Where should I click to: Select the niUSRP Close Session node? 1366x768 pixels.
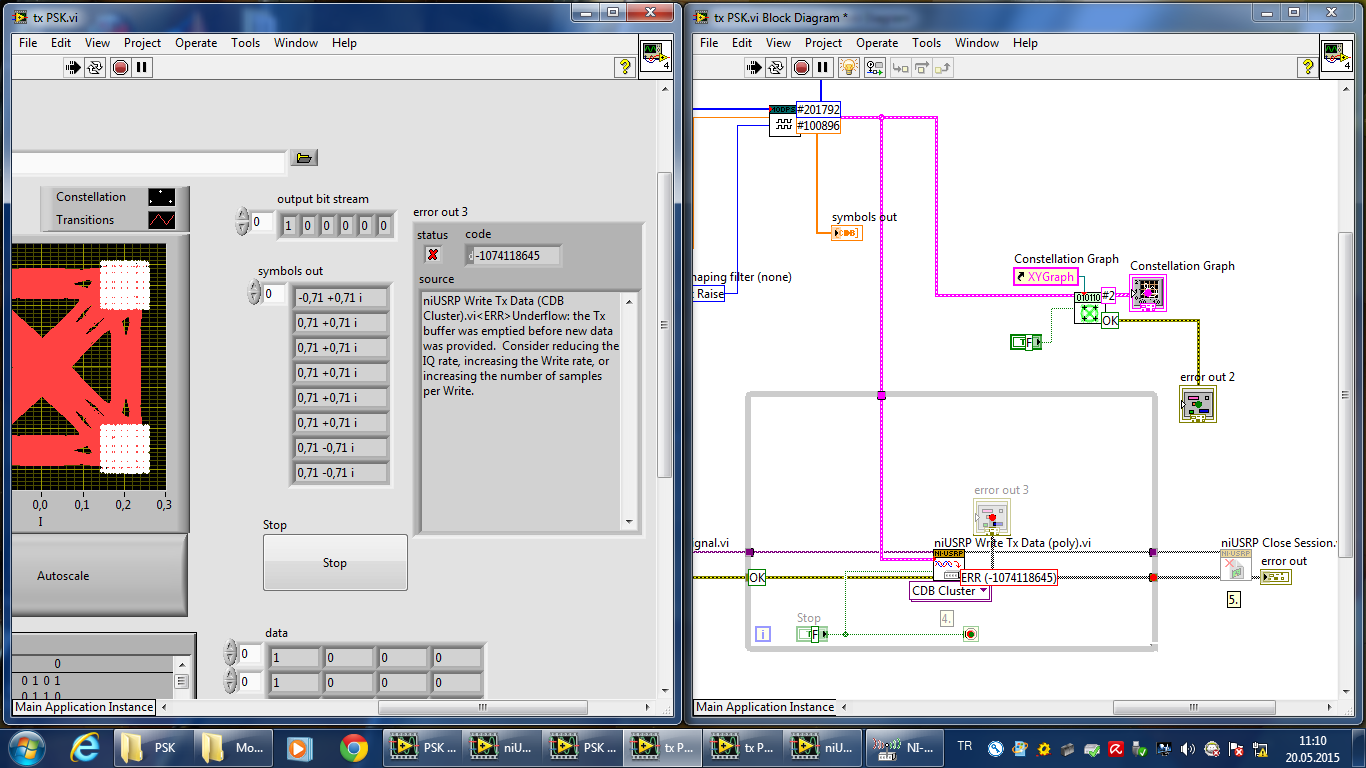pyautogui.click(x=1236, y=565)
